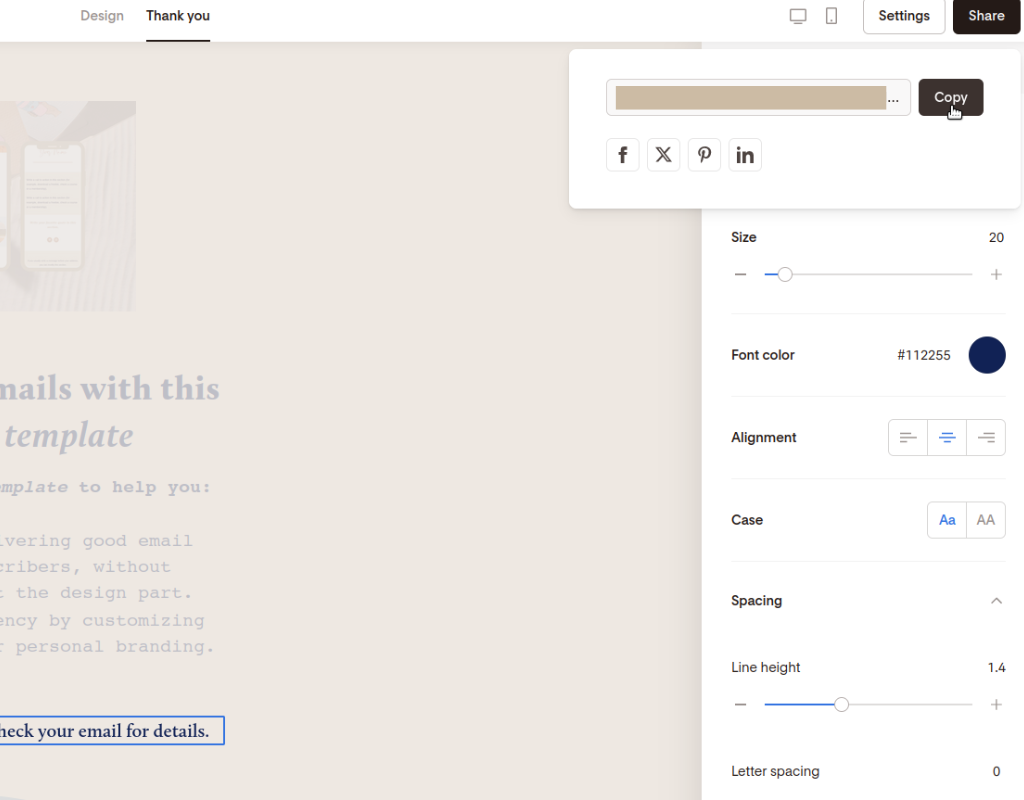This screenshot has width=1024, height=800.
Task: Click the letter spacing value 0
Action: 996,771
